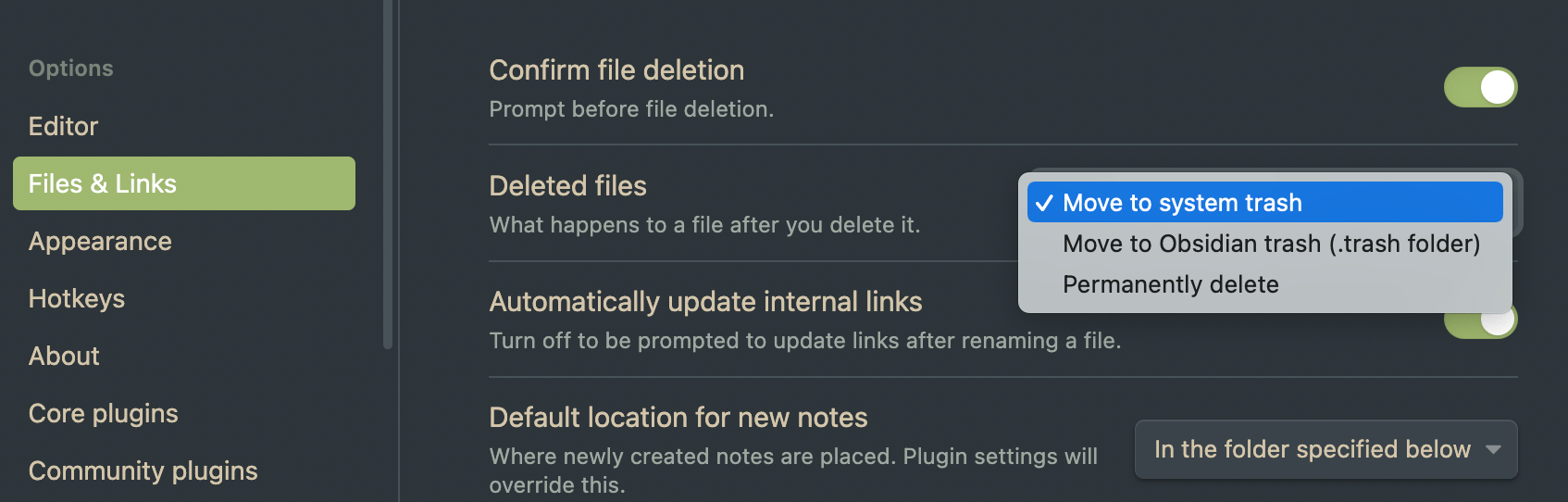Open the Editor settings section

(x=63, y=126)
